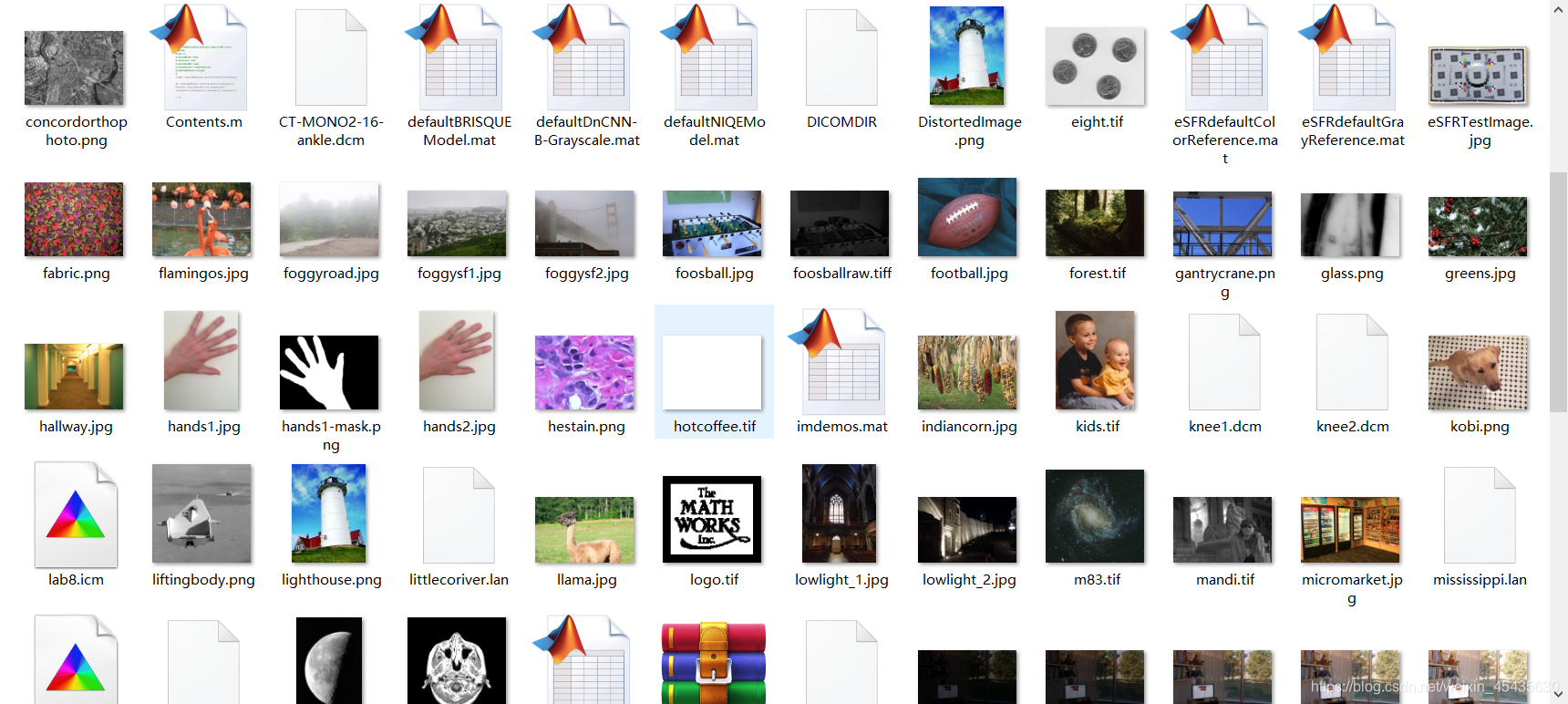Click the highlighted hotcoffee.tif thumbnail
This screenshot has height=704, width=1568.
tap(712, 372)
